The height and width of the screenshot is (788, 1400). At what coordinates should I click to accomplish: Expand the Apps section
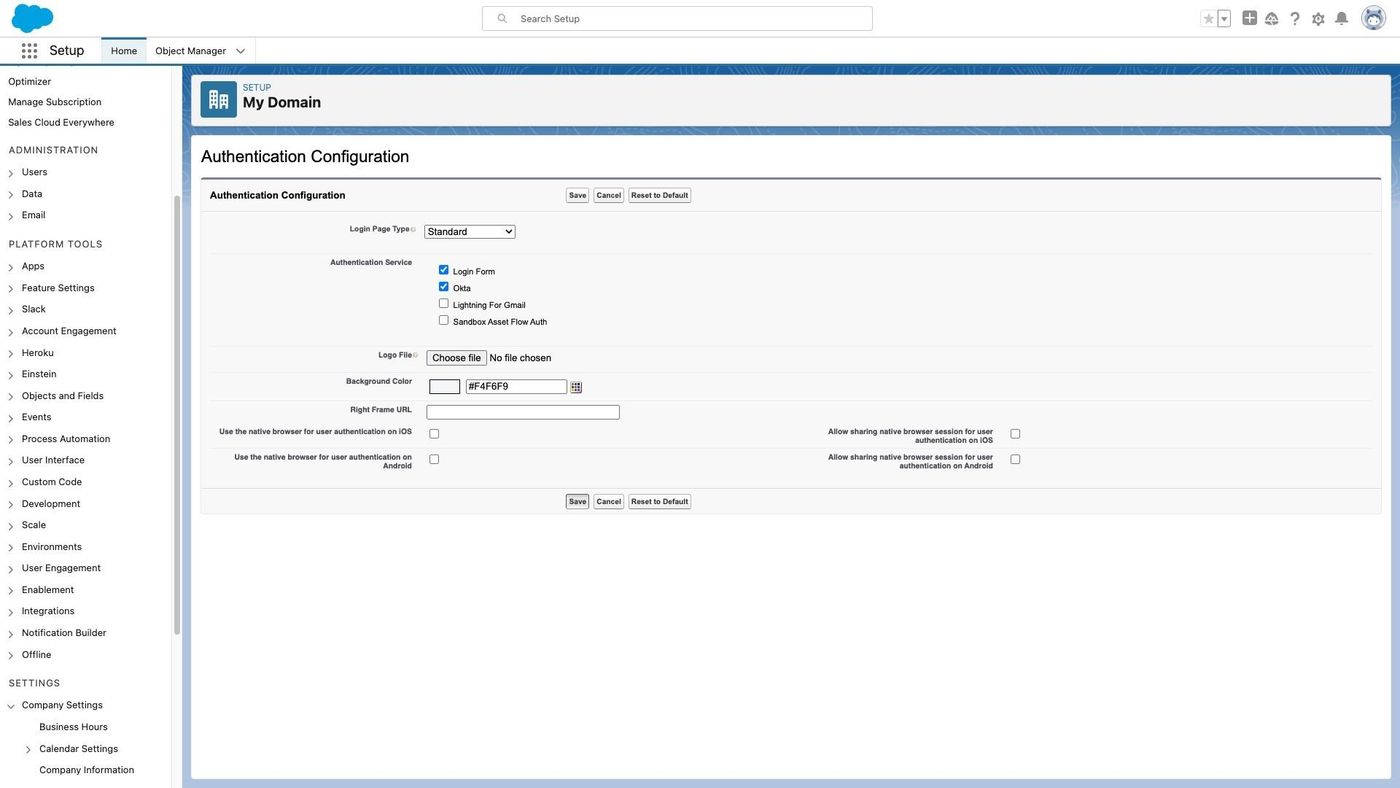tap(11, 267)
